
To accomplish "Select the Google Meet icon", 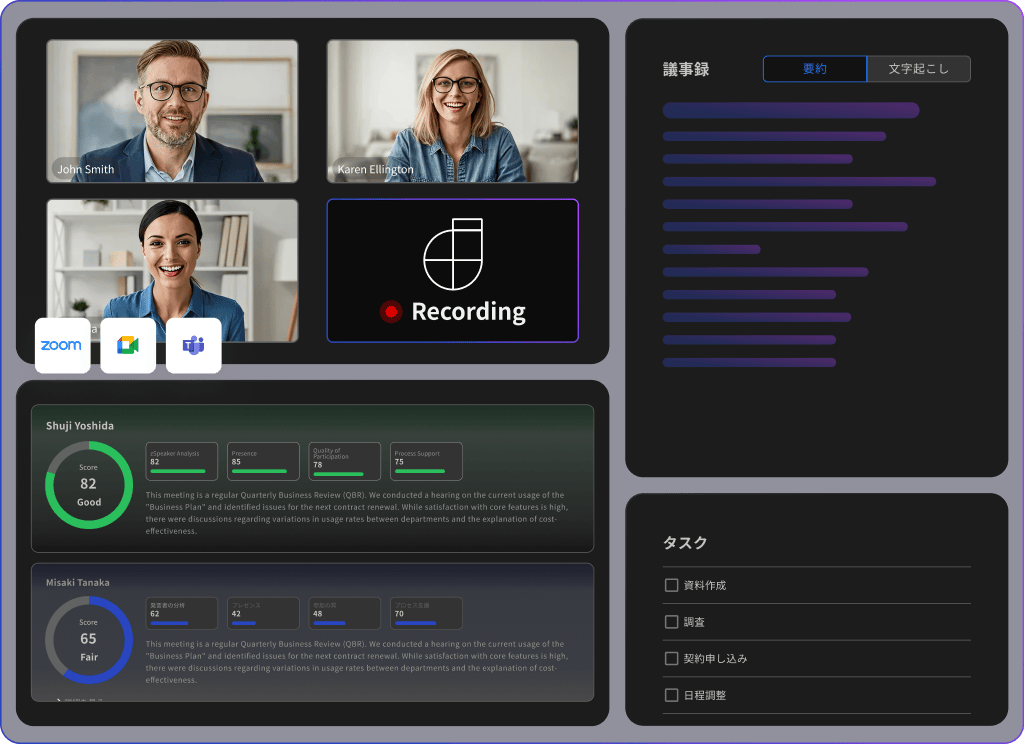I will click(127, 345).
